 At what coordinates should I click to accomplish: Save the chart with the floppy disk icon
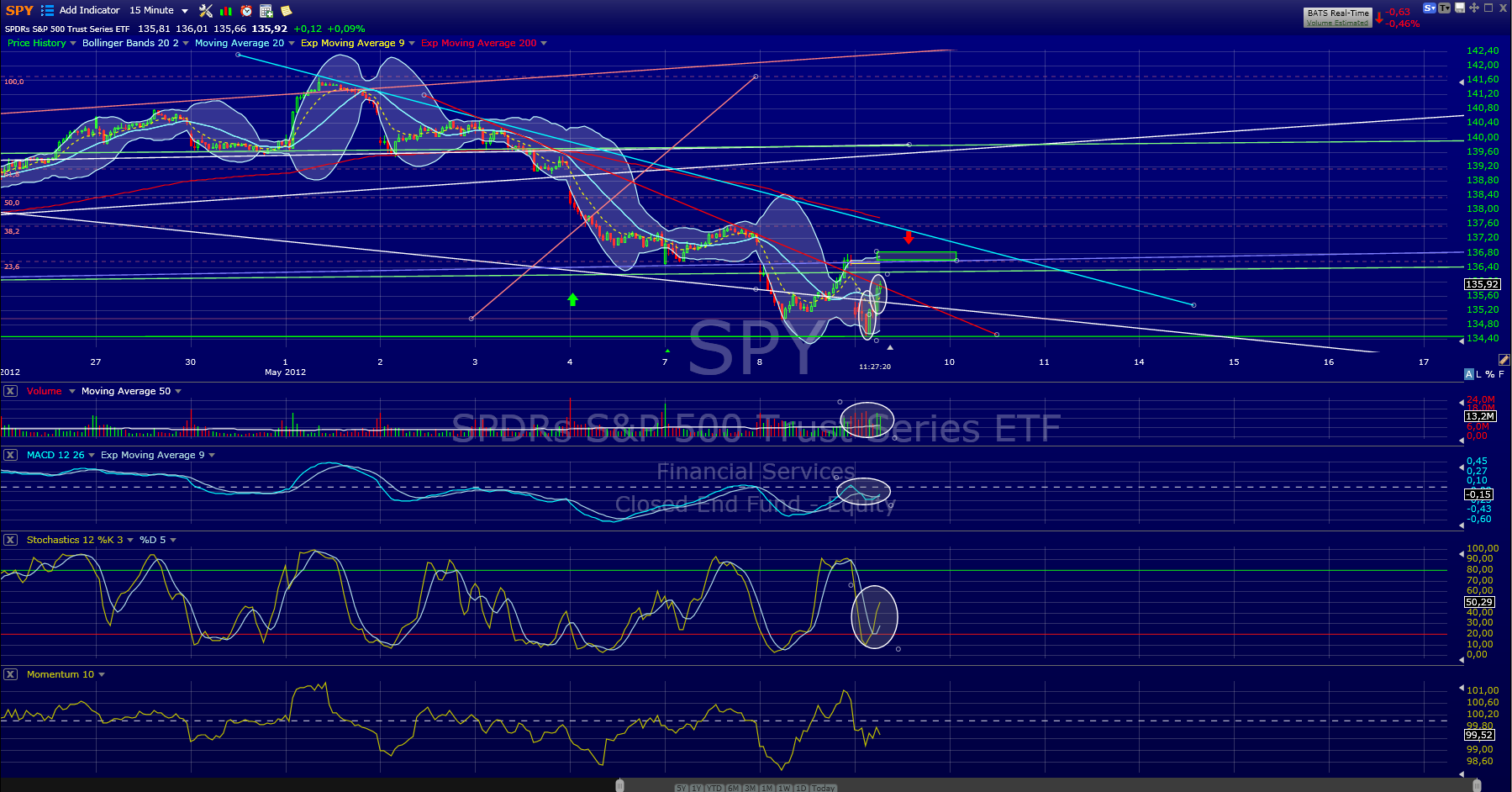(1460, 8)
